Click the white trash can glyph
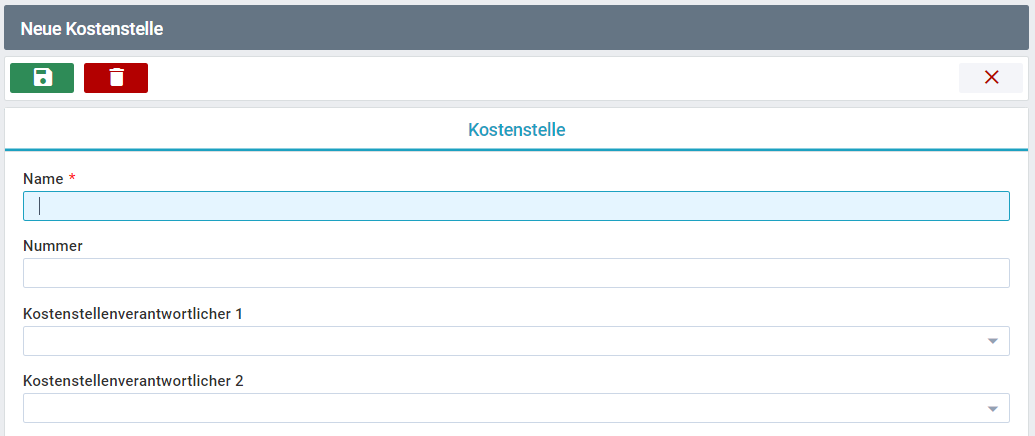The height and width of the screenshot is (436, 1035). click(116, 78)
